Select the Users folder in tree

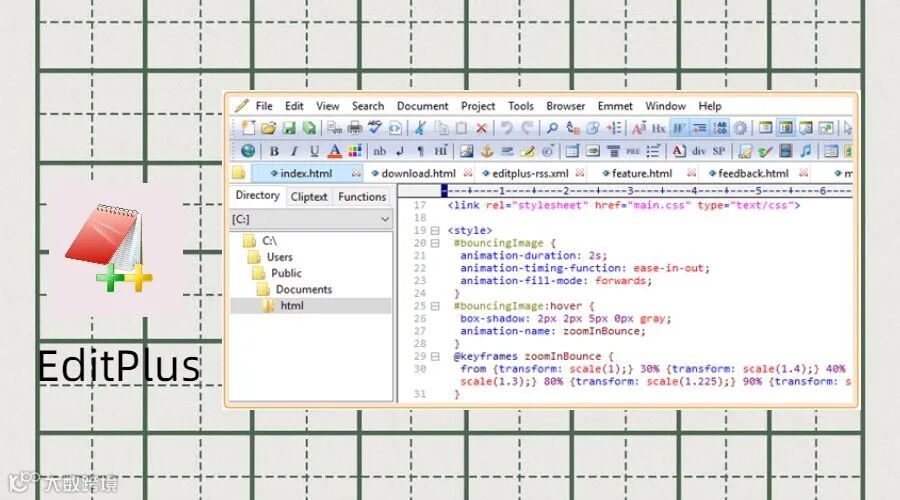[280, 257]
